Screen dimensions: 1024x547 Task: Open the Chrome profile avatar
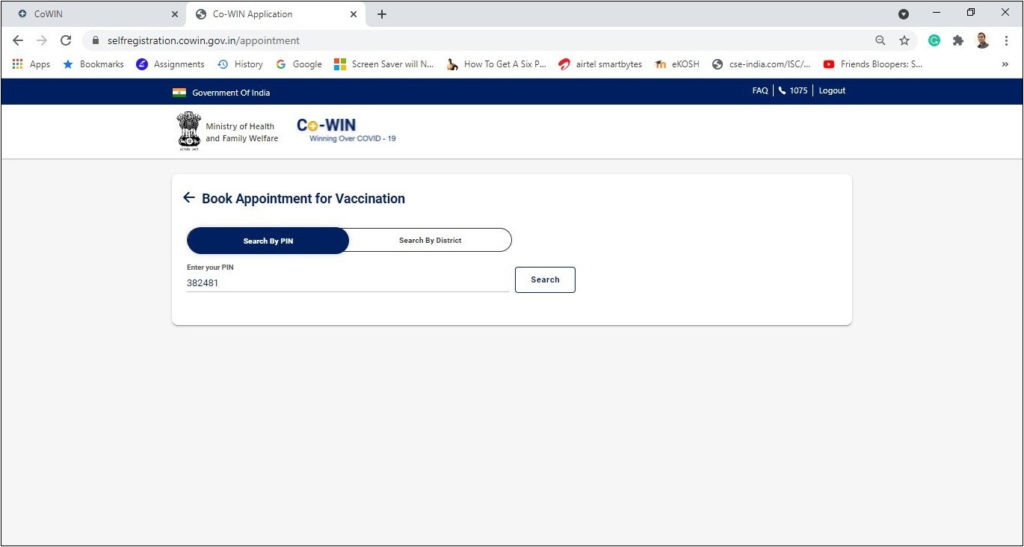[x=982, y=40]
